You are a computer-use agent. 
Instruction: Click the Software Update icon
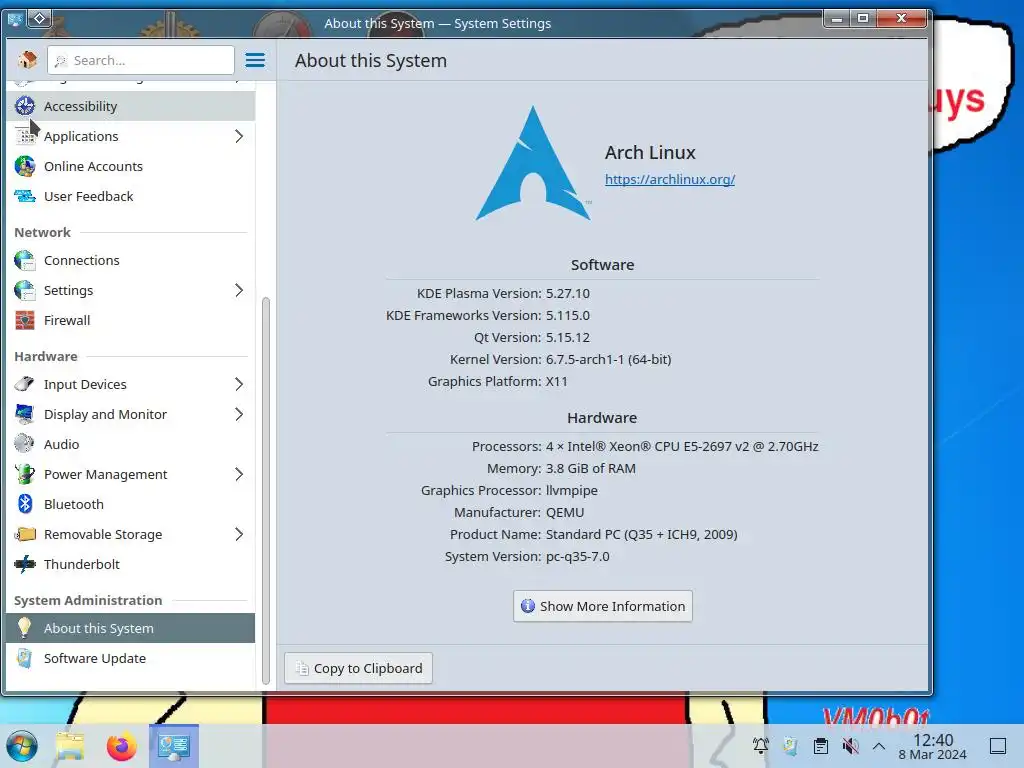25,658
